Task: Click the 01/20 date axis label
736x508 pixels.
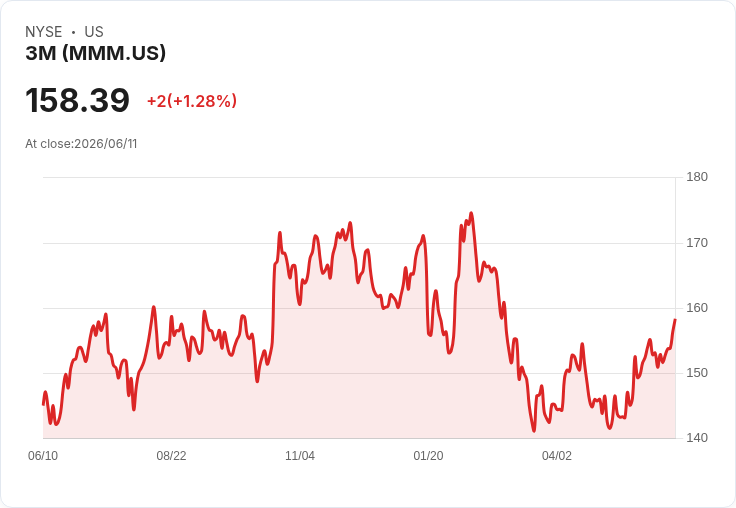Action: 428,456
